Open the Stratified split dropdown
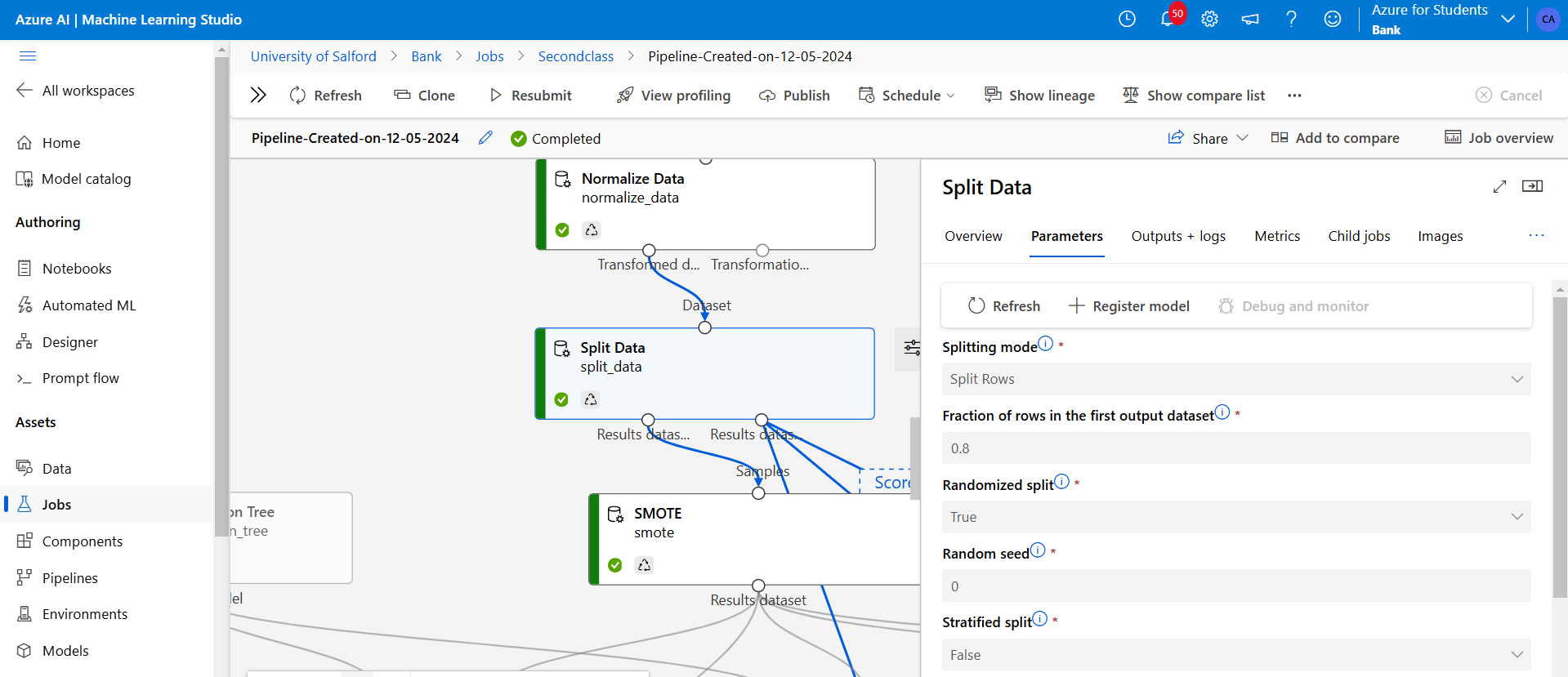This screenshot has width=1568, height=677. 1236,655
